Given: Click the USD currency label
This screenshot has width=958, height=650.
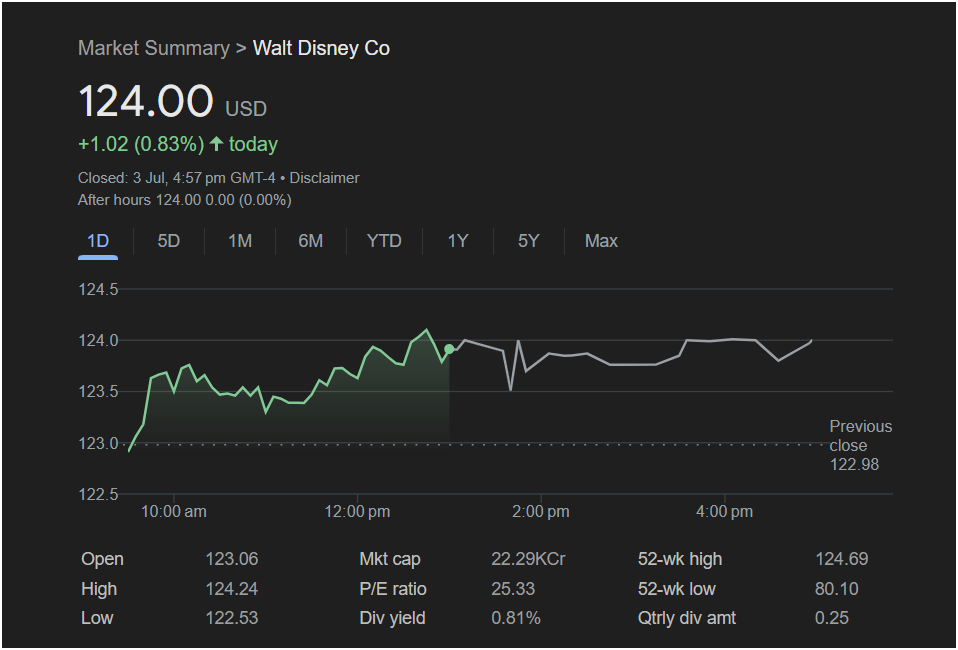Looking at the screenshot, I should point(246,109).
